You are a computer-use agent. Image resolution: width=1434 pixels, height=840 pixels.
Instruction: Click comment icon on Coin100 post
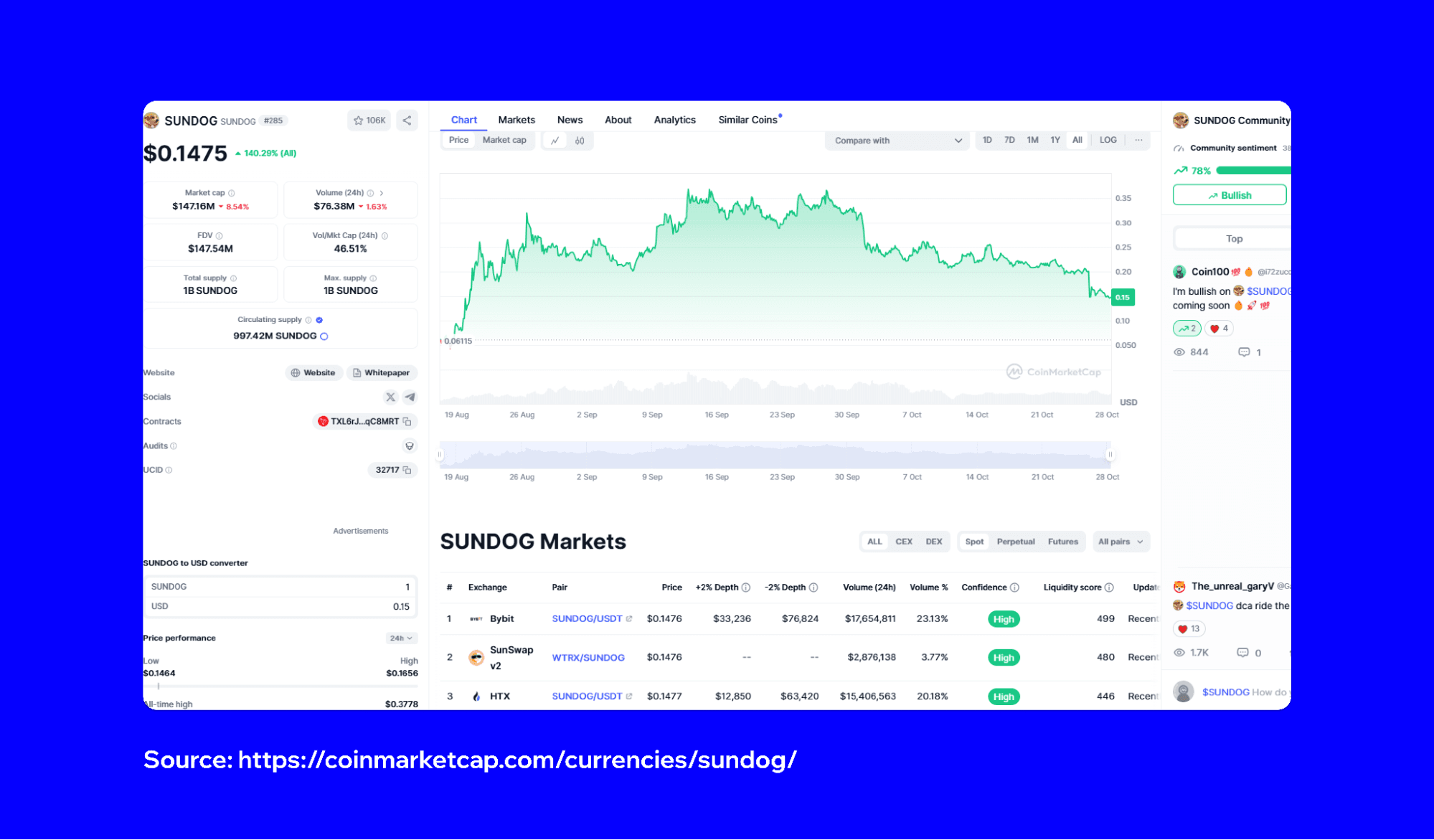[x=1244, y=352]
